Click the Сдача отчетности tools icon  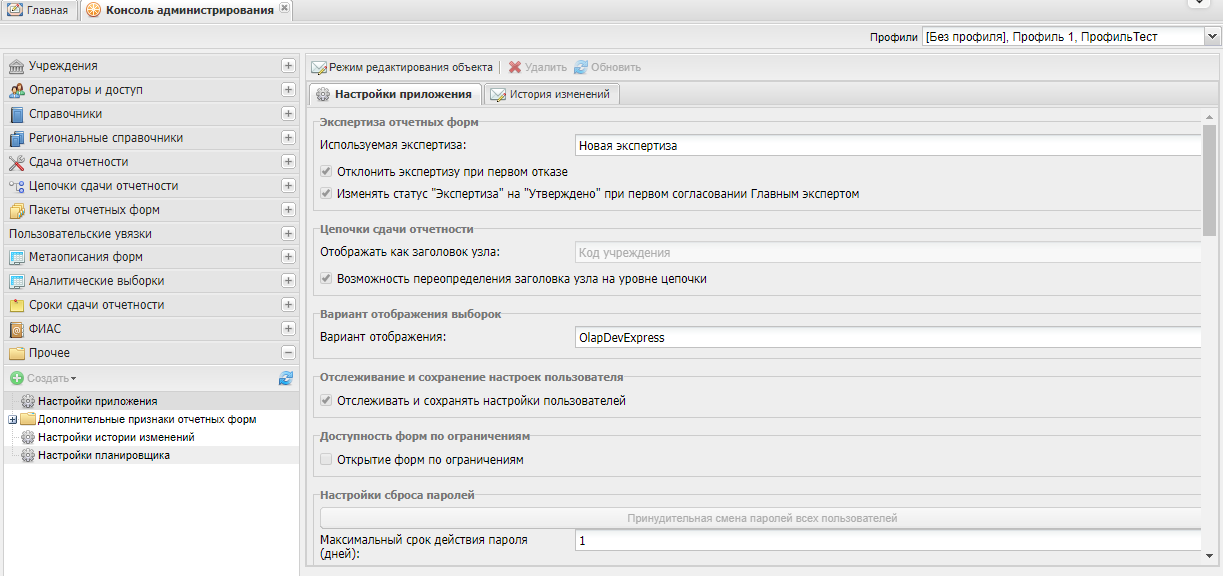17,162
